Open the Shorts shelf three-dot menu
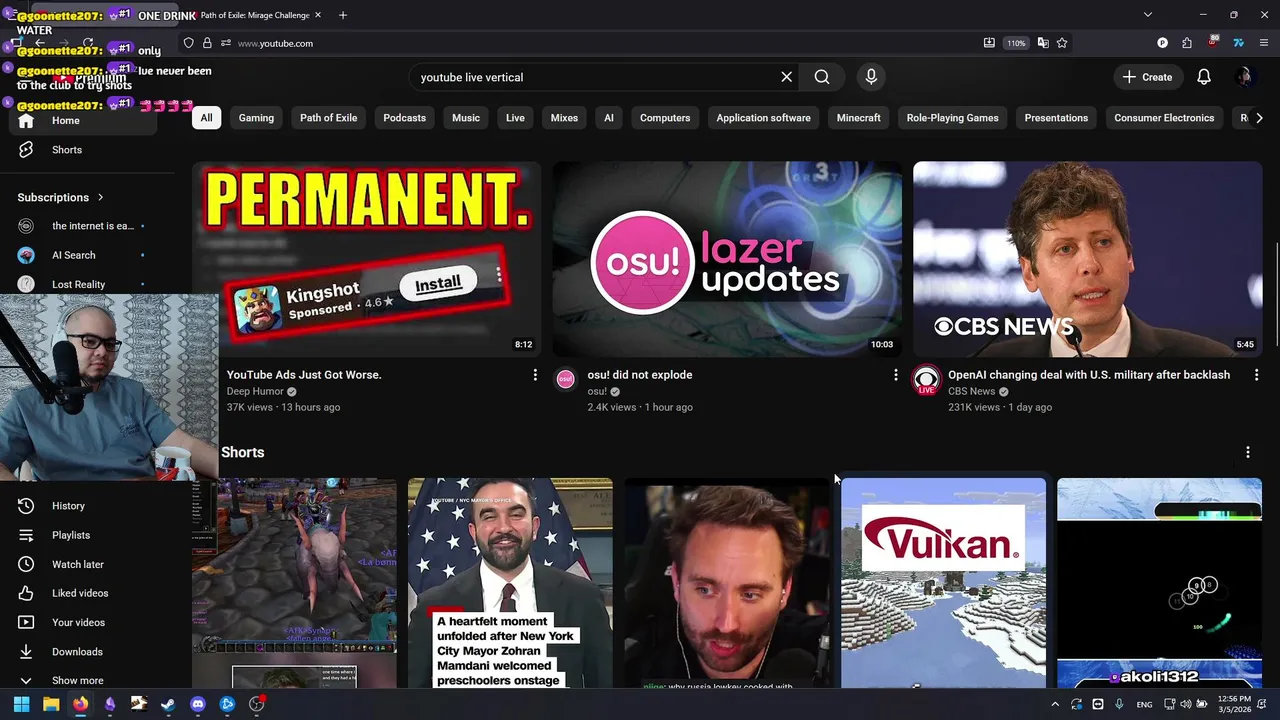Viewport: 1280px width, 720px height. [x=1248, y=453]
